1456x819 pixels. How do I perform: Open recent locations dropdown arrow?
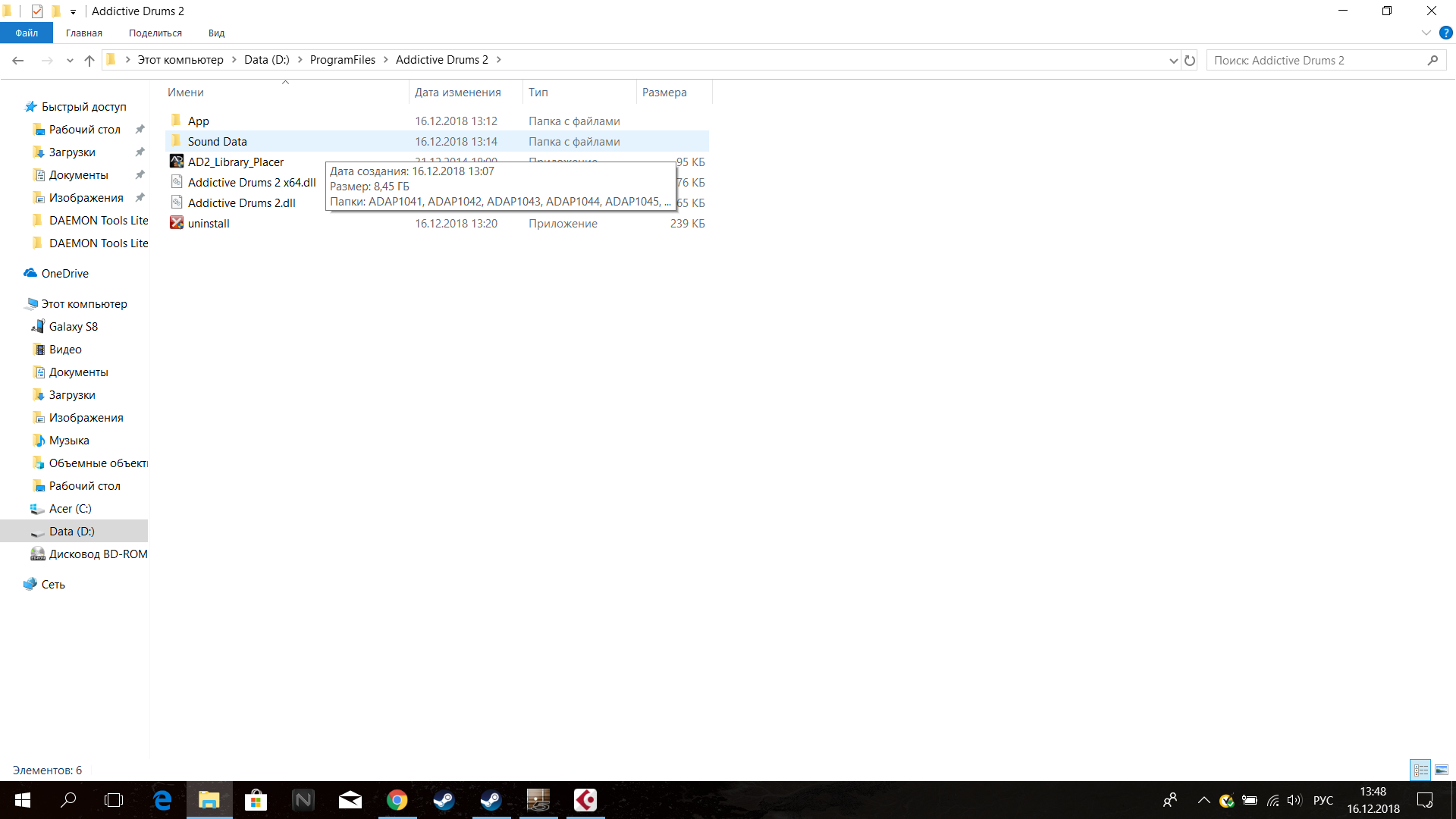70,61
